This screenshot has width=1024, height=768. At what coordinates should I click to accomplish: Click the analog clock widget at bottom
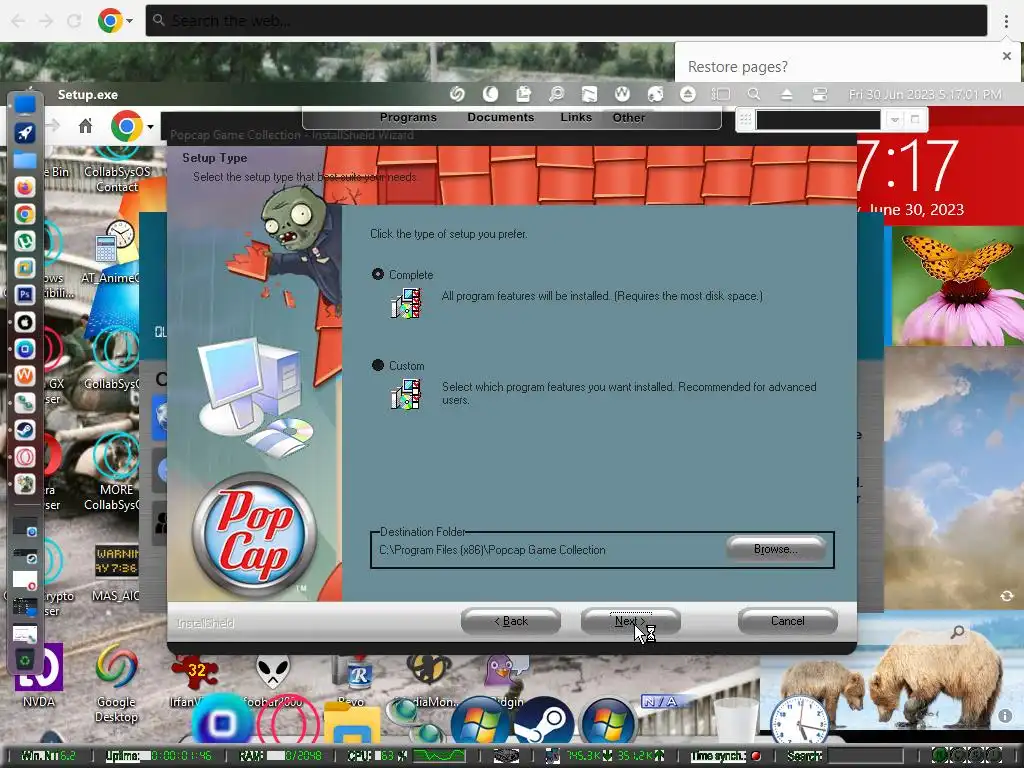point(799,721)
